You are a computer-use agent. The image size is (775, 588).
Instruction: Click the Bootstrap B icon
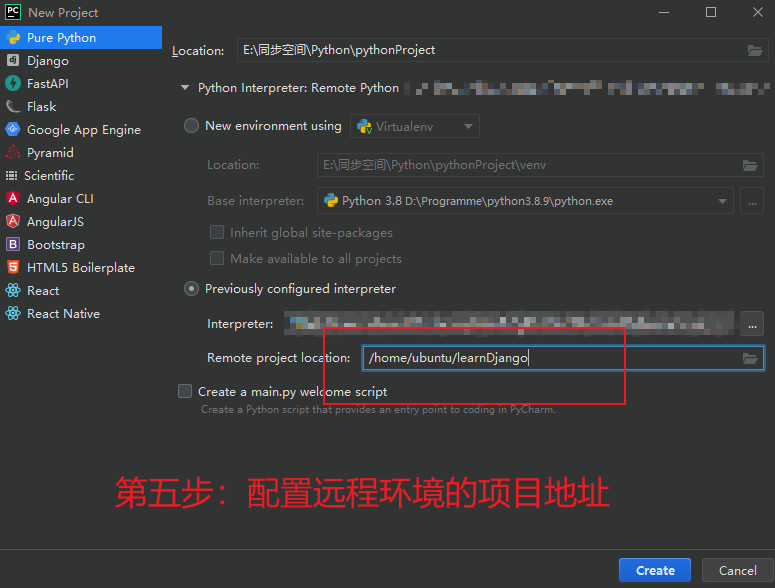click(x=13, y=244)
